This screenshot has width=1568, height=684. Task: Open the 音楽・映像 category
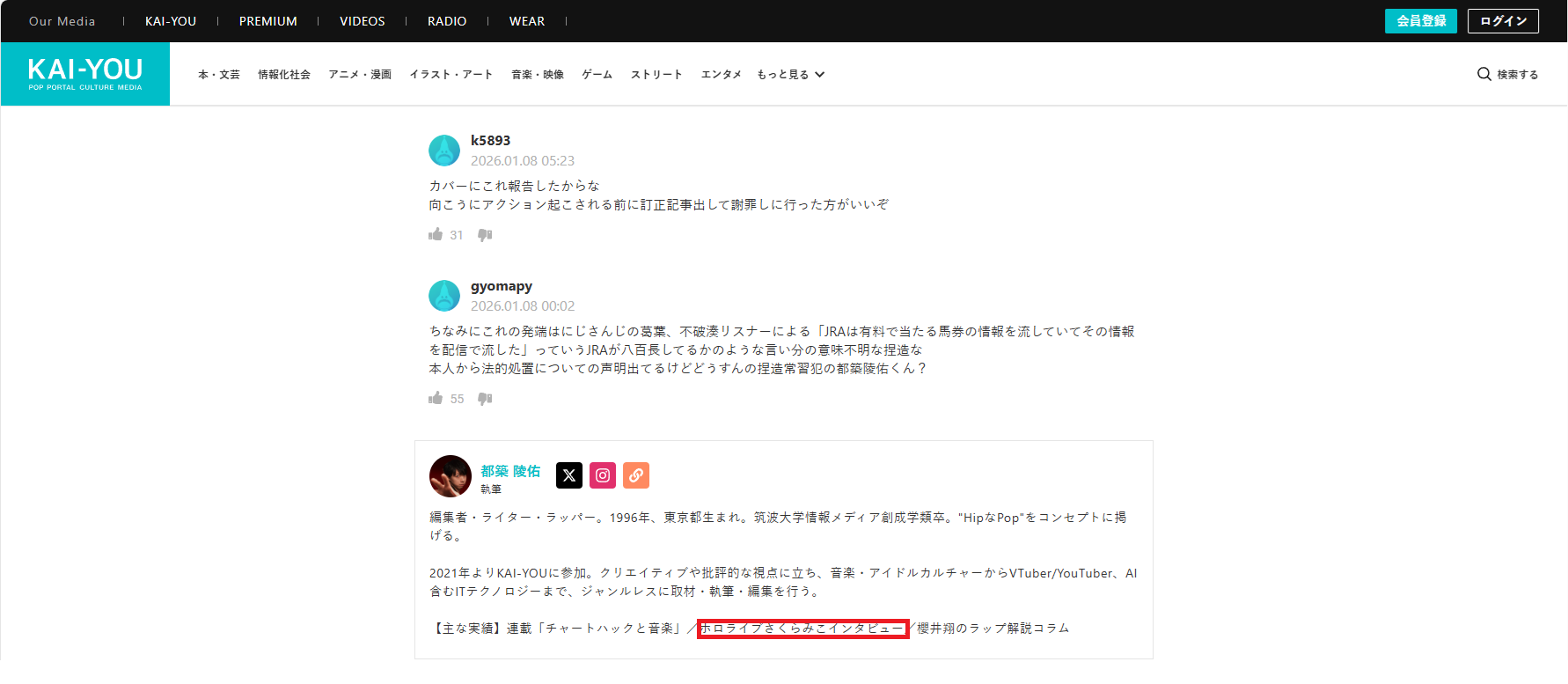(x=538, y=75)
